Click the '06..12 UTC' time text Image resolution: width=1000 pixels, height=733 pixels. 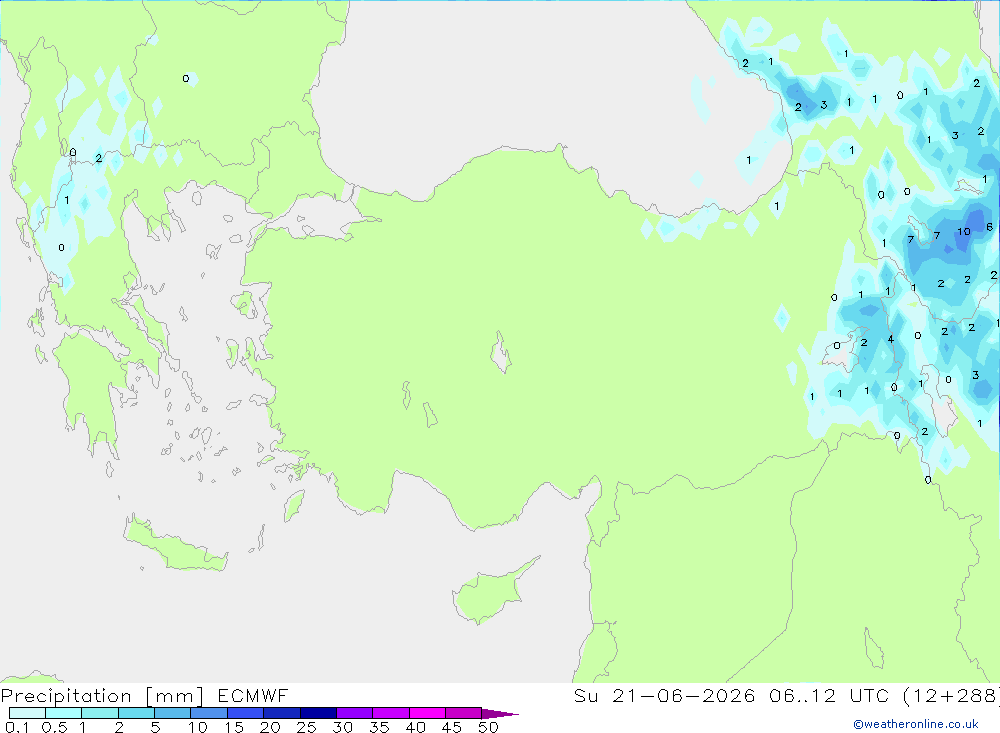click(x=829, y=696)
